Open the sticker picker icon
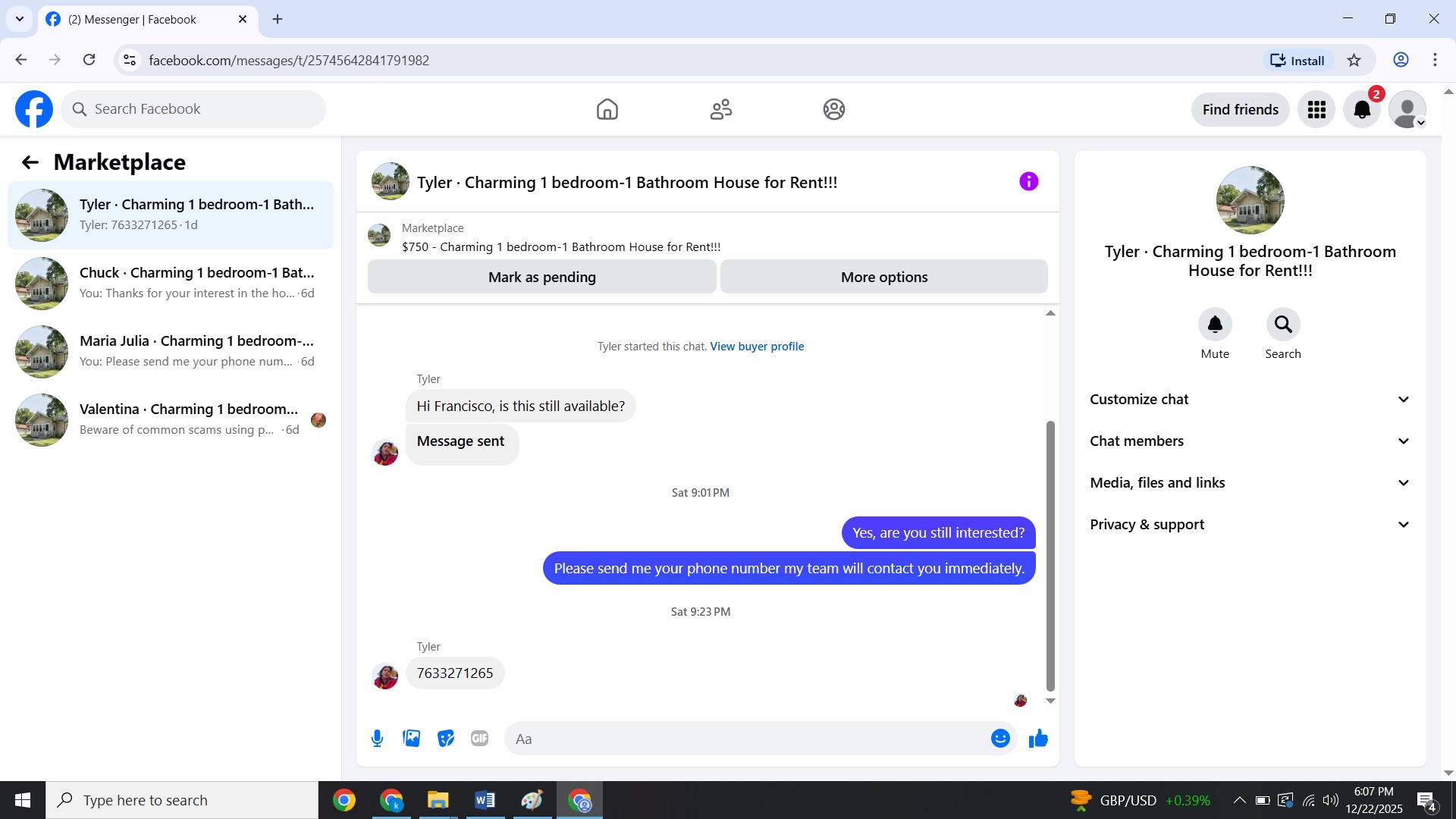The image size is (1456, 819). click(x=446, y=739)
